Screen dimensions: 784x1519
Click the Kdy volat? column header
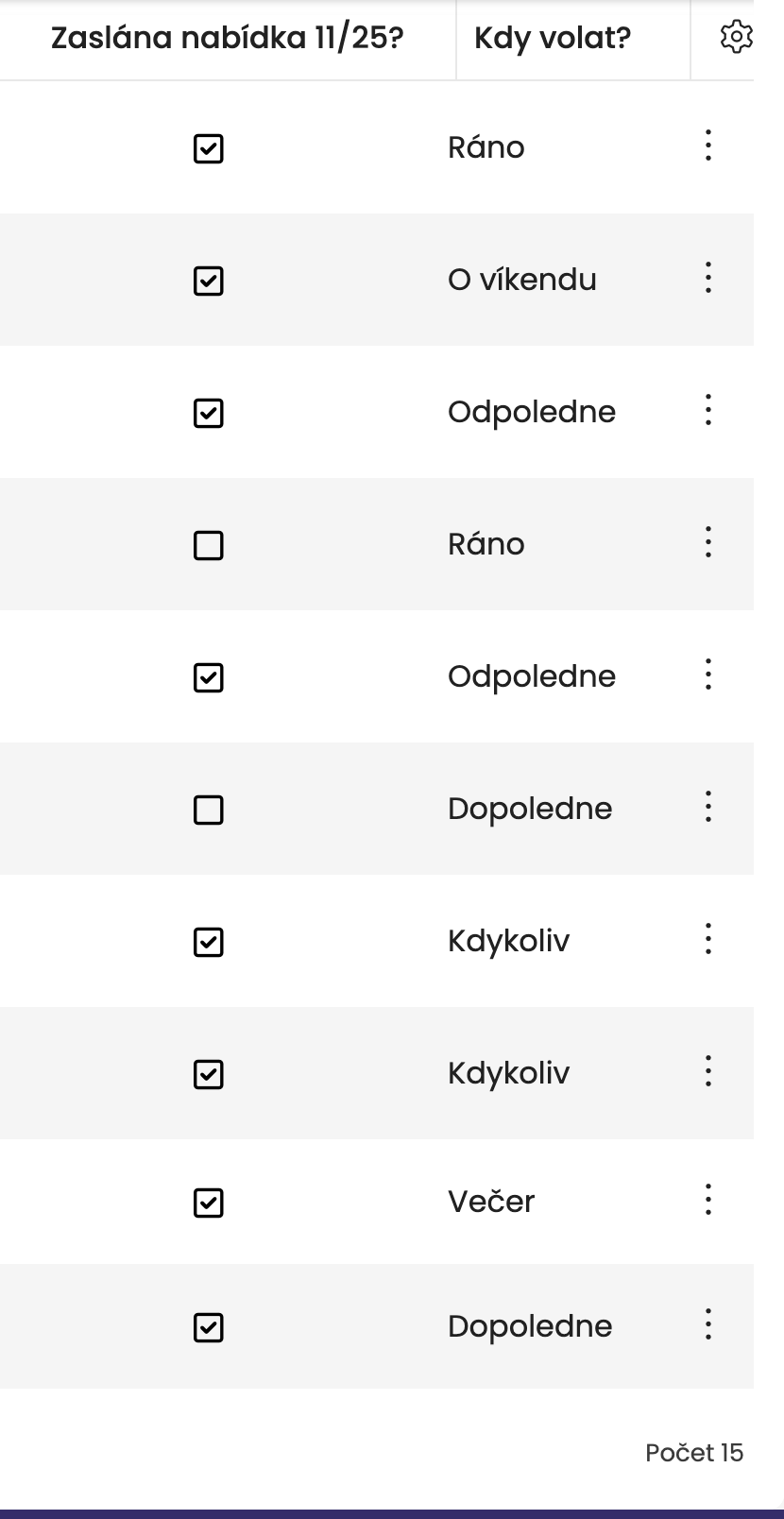[553, 39]
